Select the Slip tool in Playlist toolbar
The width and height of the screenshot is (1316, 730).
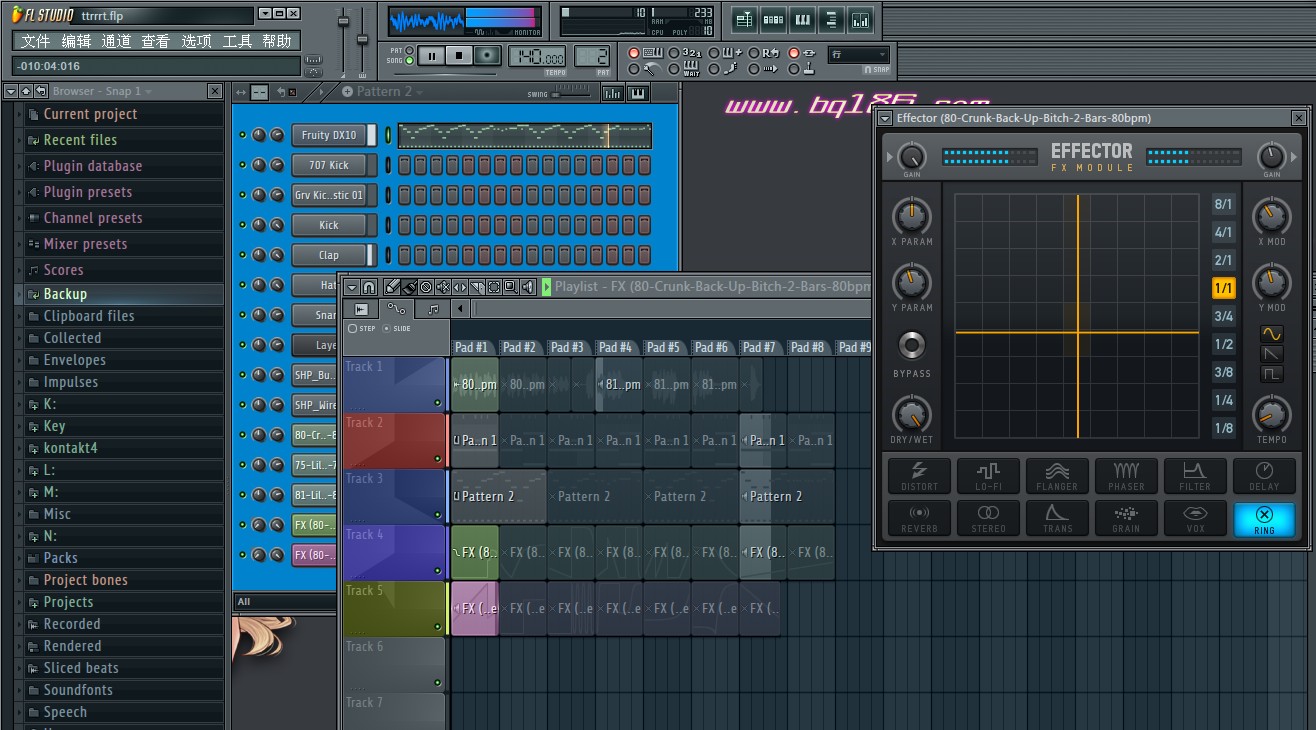pyautogui.click(x=460, y=287)
